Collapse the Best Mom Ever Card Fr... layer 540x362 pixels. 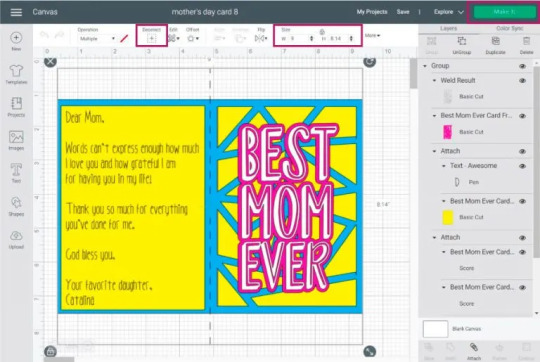434,116
